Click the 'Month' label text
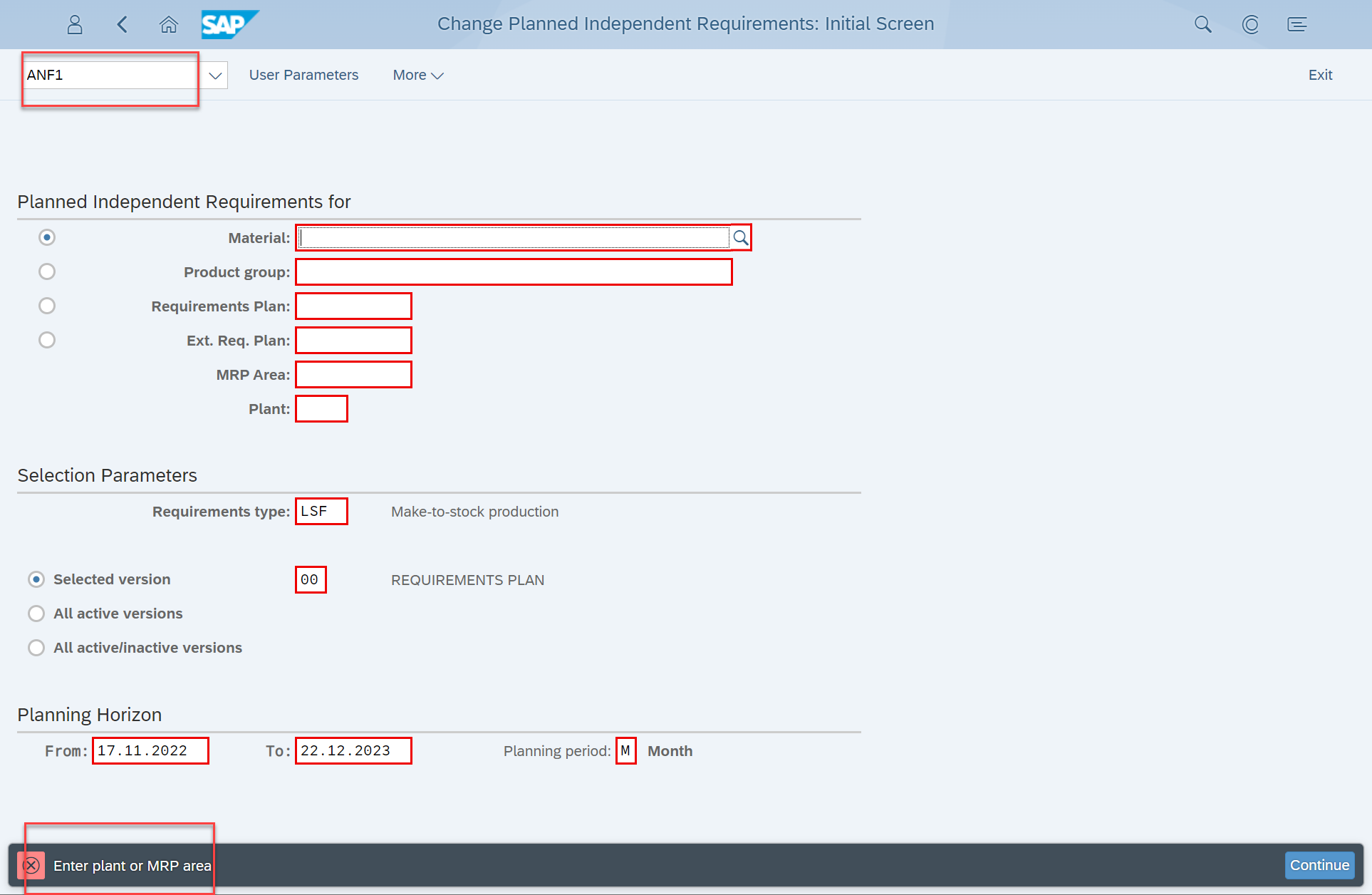 (x=670, y=751)
